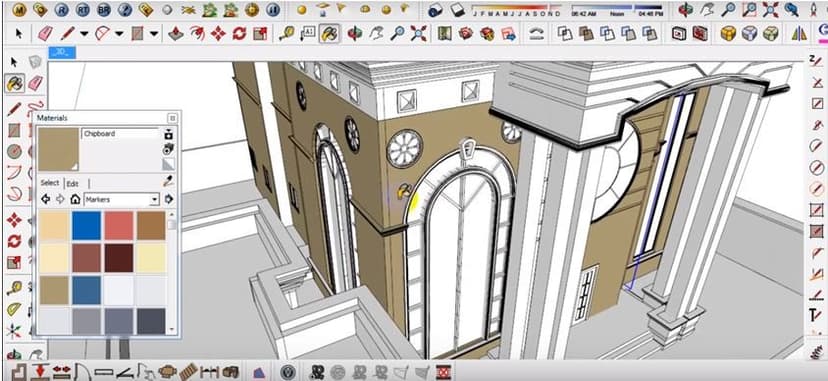Pick the Orbit tool in top toolbar
828x381 pixels.
(x=354, y=34)
